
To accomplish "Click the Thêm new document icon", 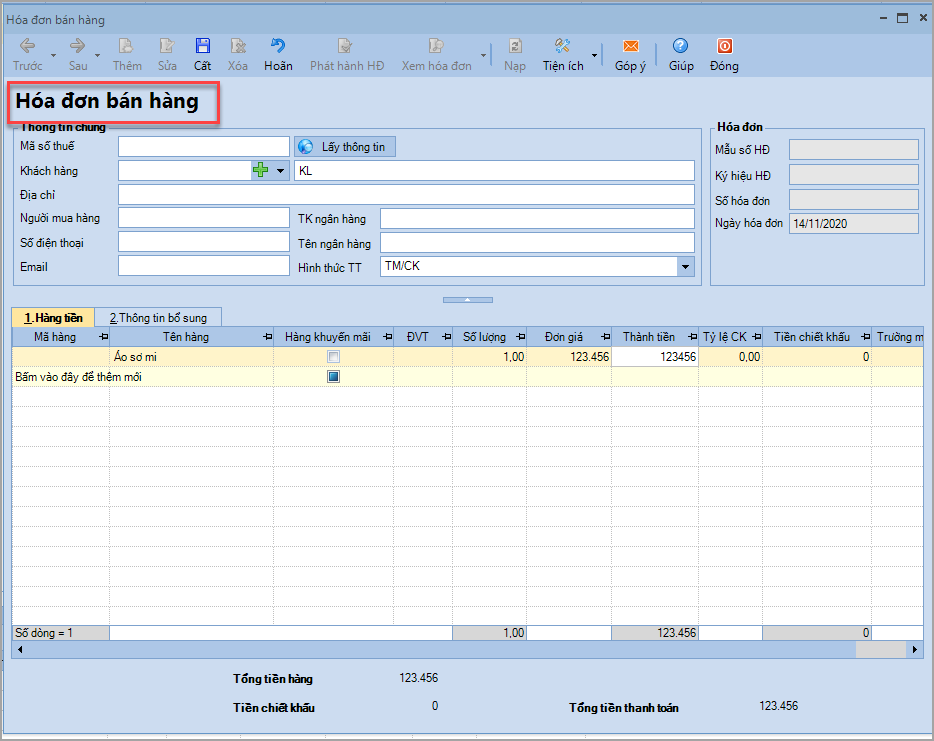I will (x=126, y=46).
